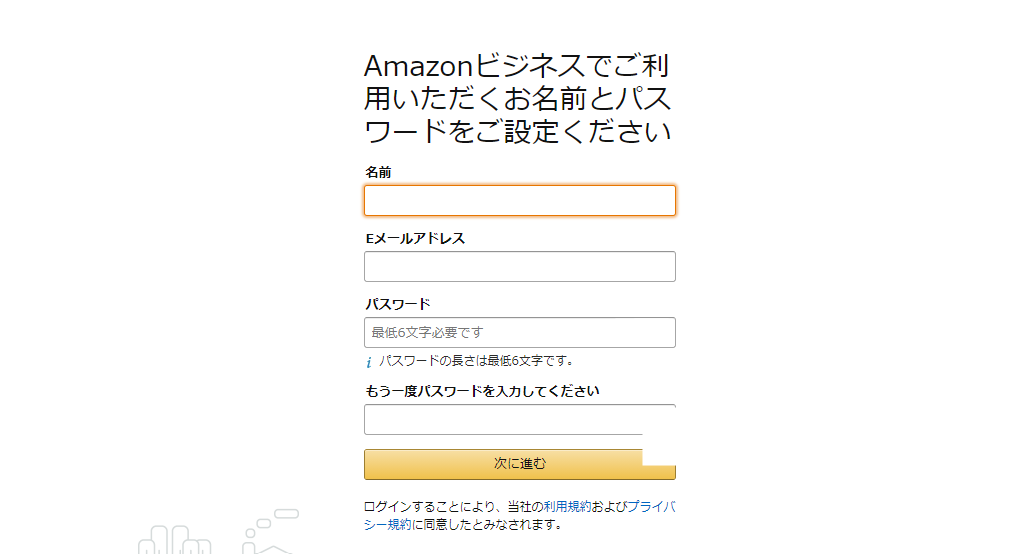Screen dimensions: 1036x554
Task: Click the password info icon
Action: tap(368, 362)
